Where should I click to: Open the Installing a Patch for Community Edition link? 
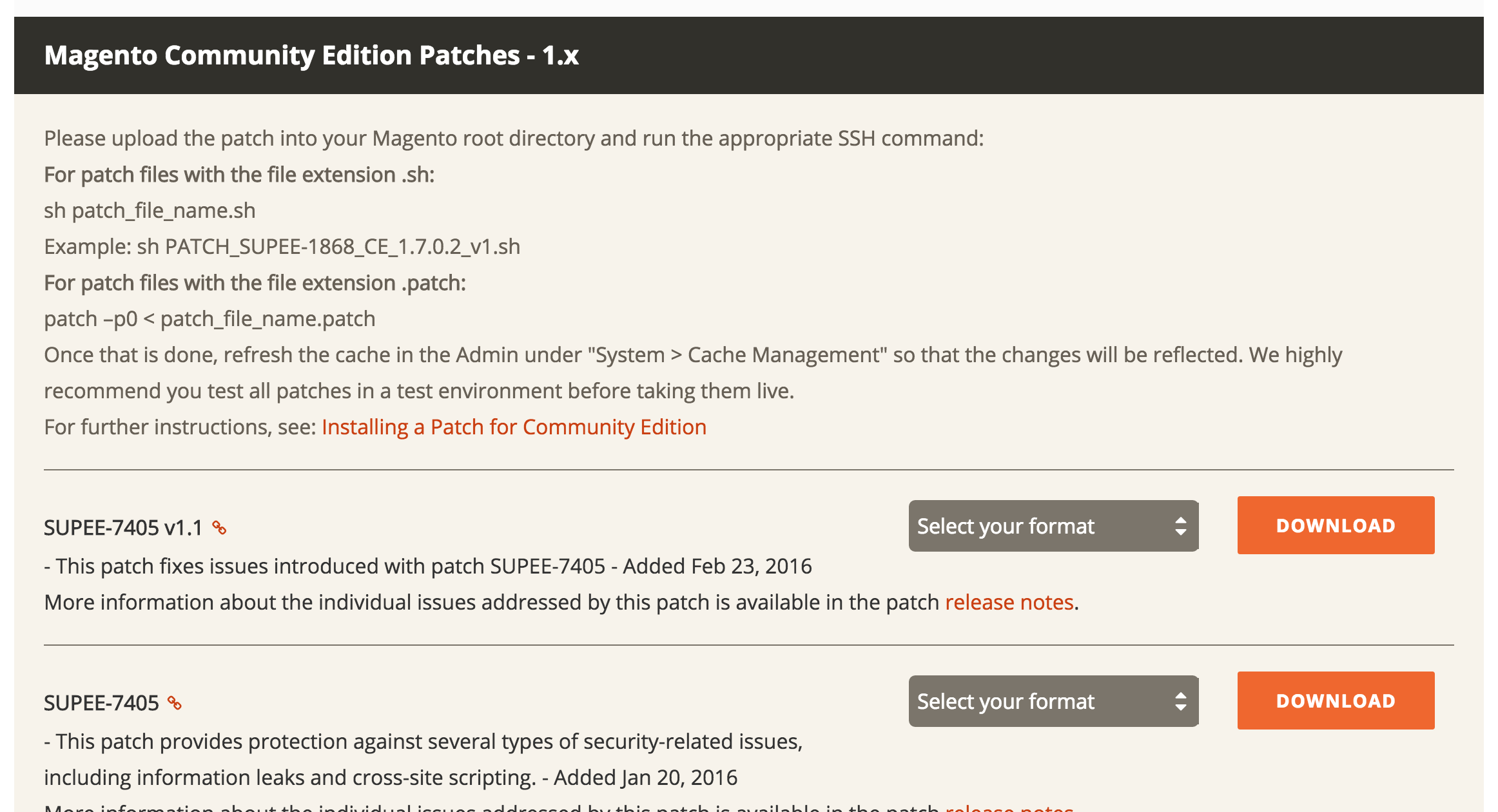tap(514, 427)
